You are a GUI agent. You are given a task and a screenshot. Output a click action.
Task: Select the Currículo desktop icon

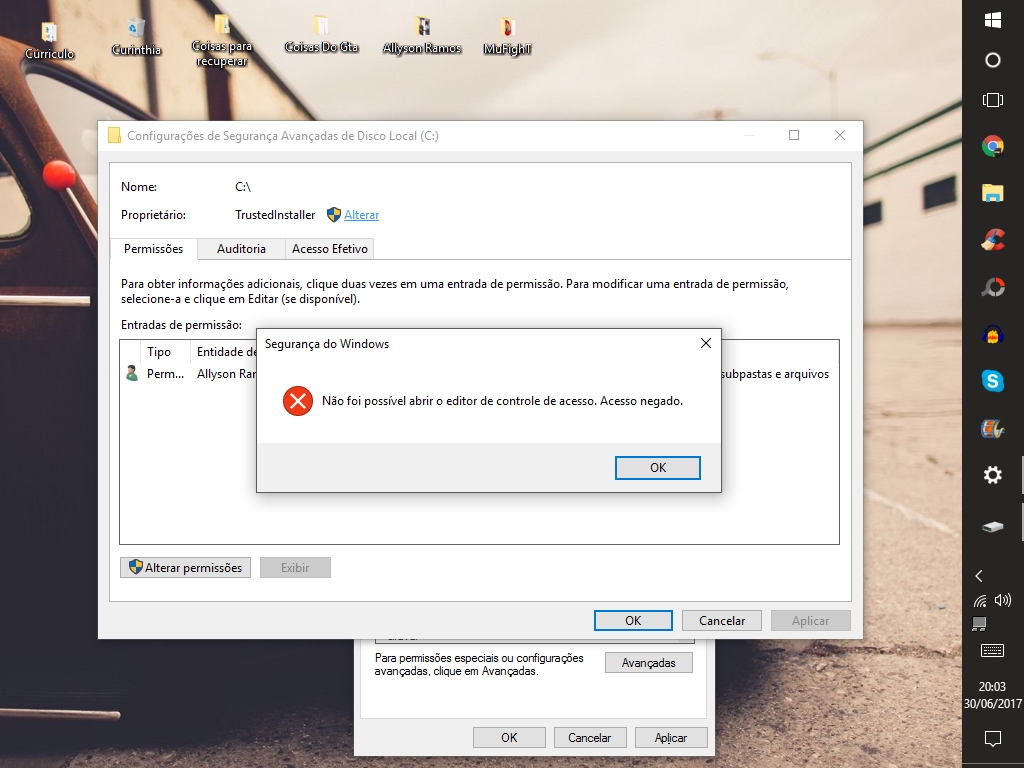50,40
